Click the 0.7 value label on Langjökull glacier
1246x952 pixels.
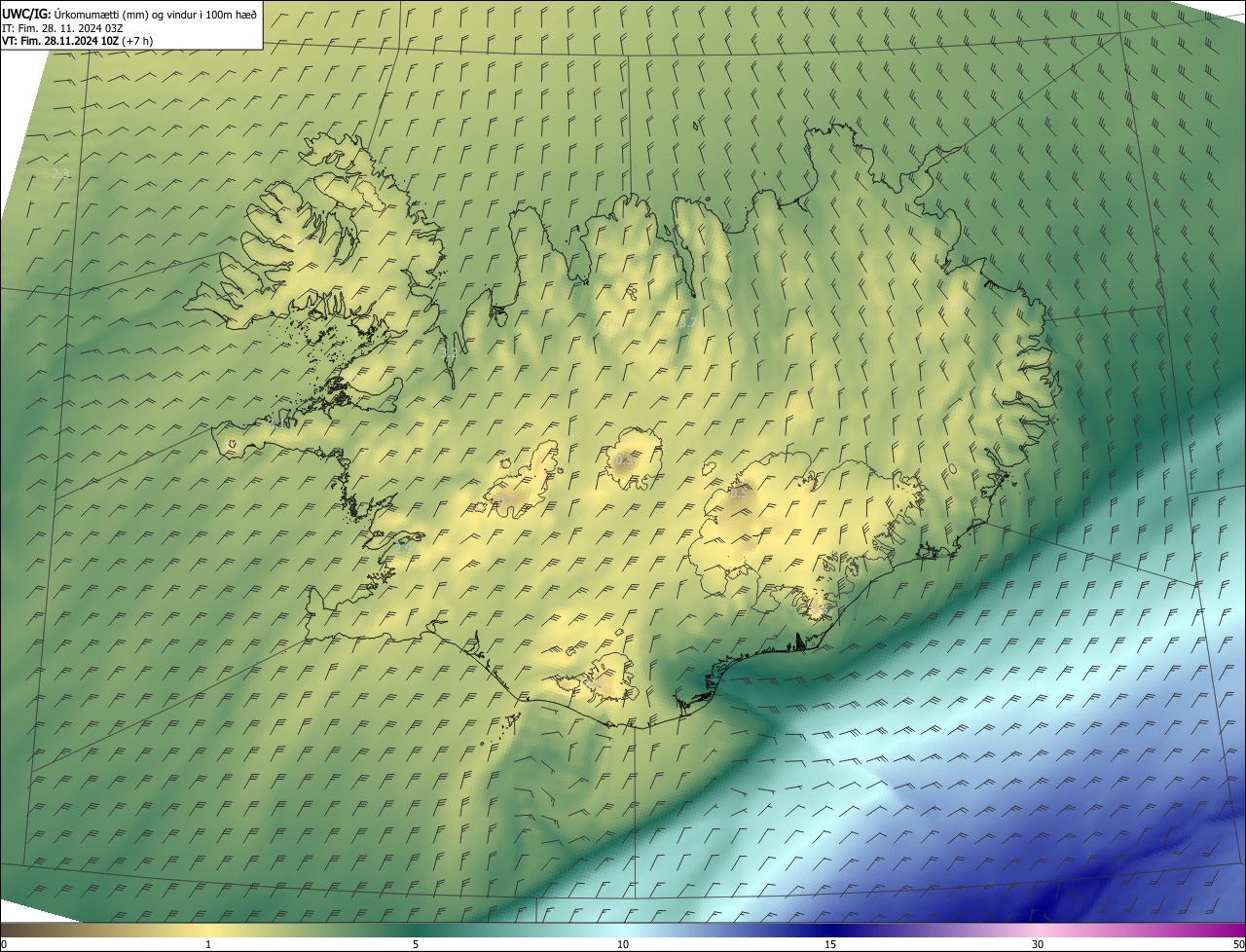[506, 500]
